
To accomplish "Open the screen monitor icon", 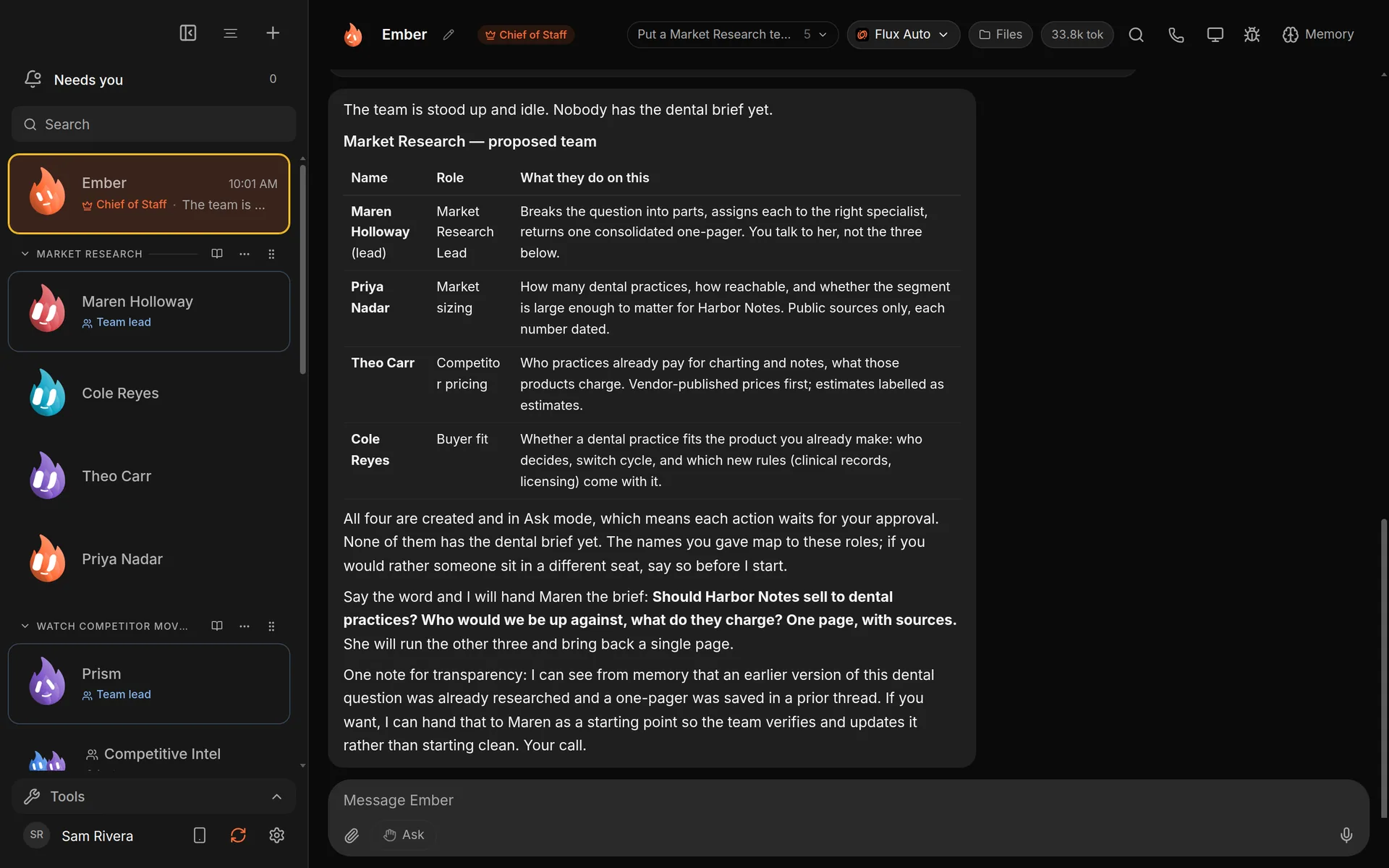I will coord(1215,35).
